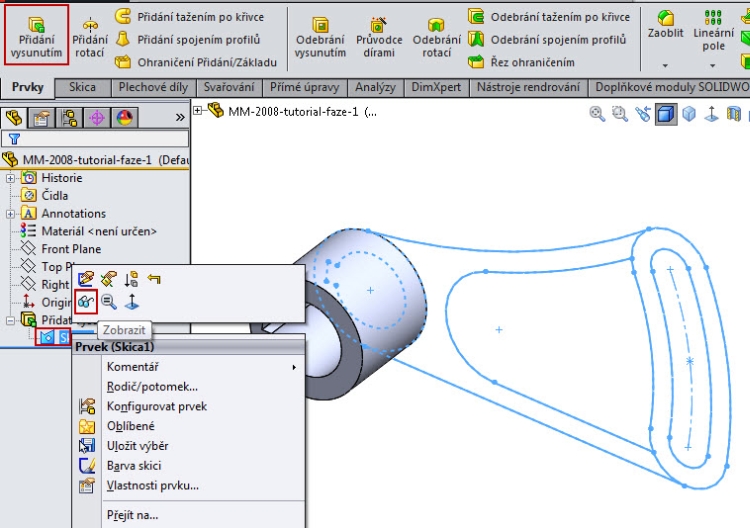Click Zoom to Fit view icon
750x528 pixels.
pyautogui.click(x=597, y=114)
